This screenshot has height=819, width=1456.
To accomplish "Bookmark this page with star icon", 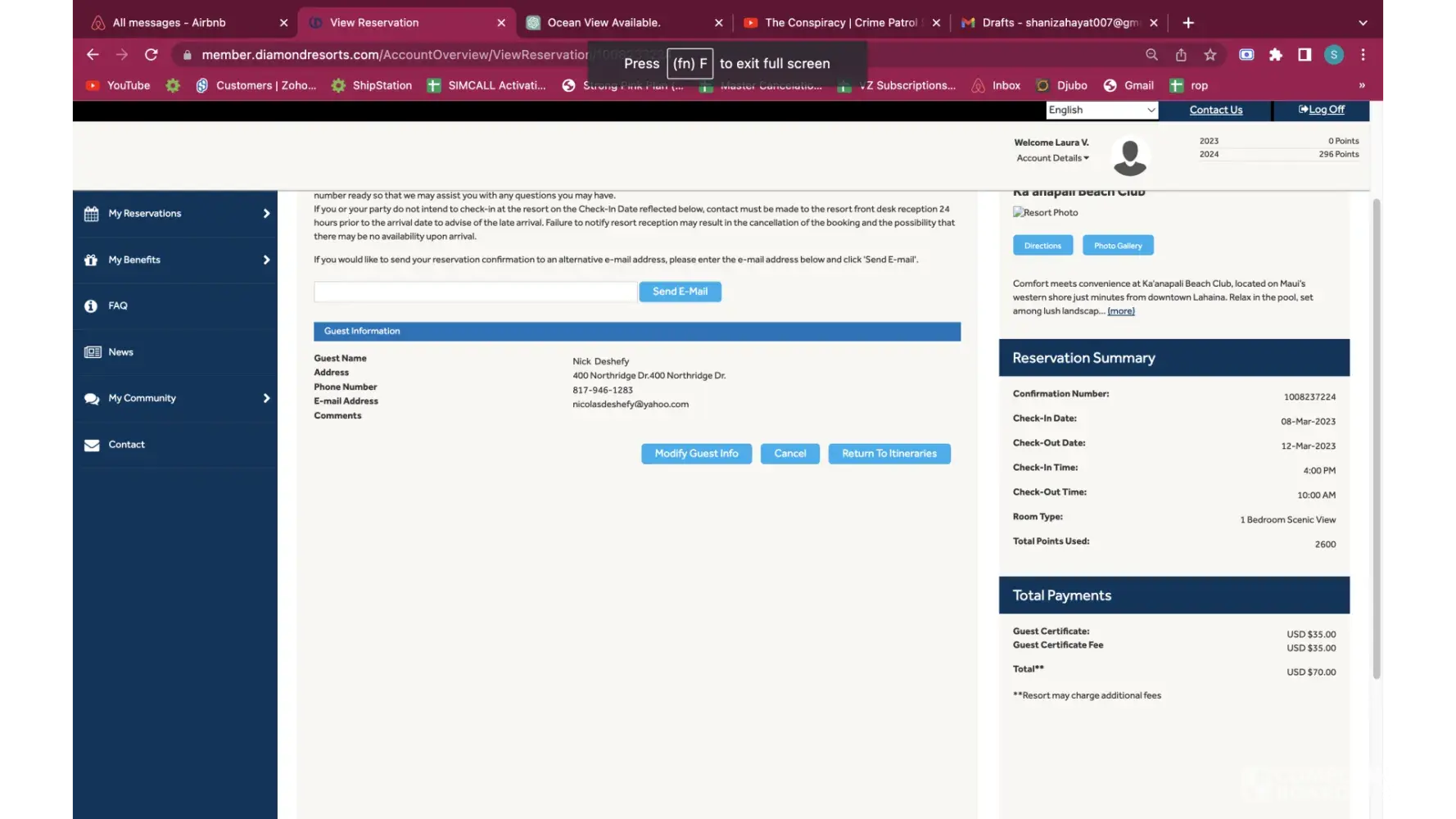I will pyautogui.click(x=1210, y=55).
